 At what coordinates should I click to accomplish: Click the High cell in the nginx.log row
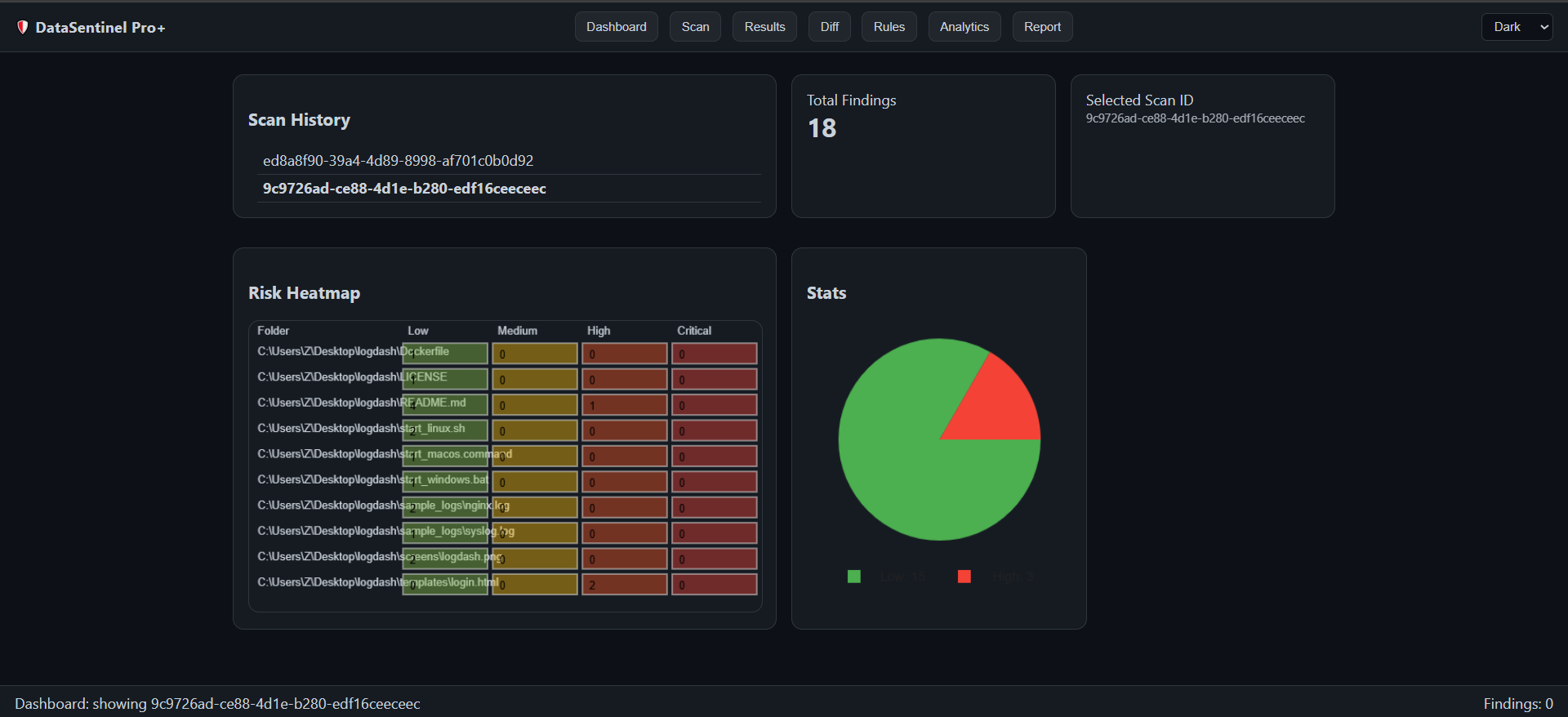click(625, 507)
